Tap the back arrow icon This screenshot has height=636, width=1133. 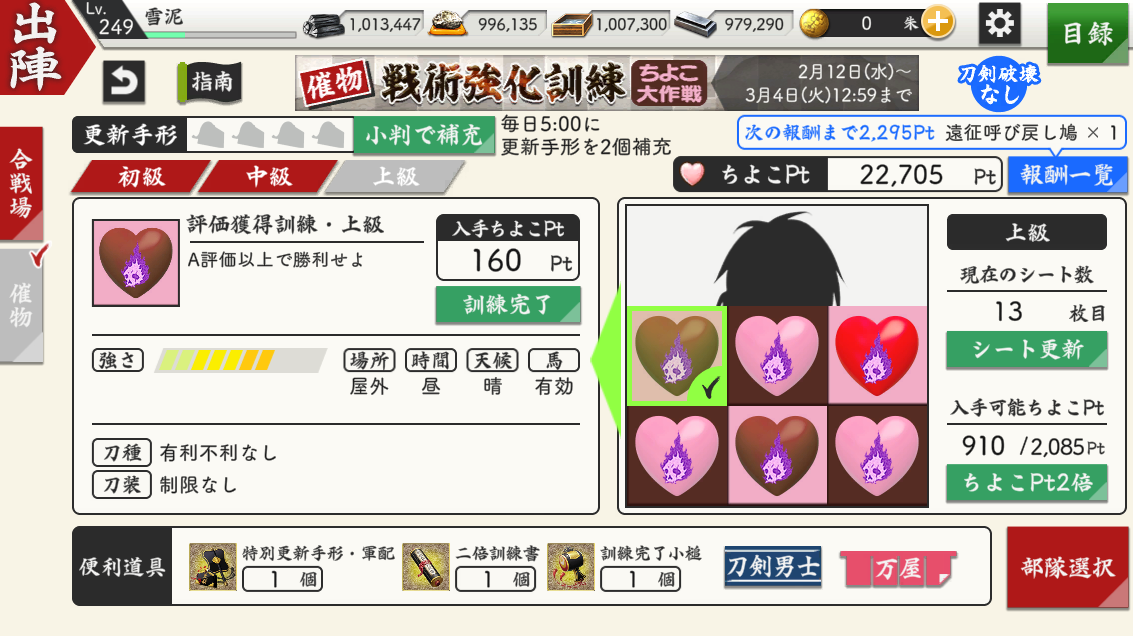tap(124, 81)
